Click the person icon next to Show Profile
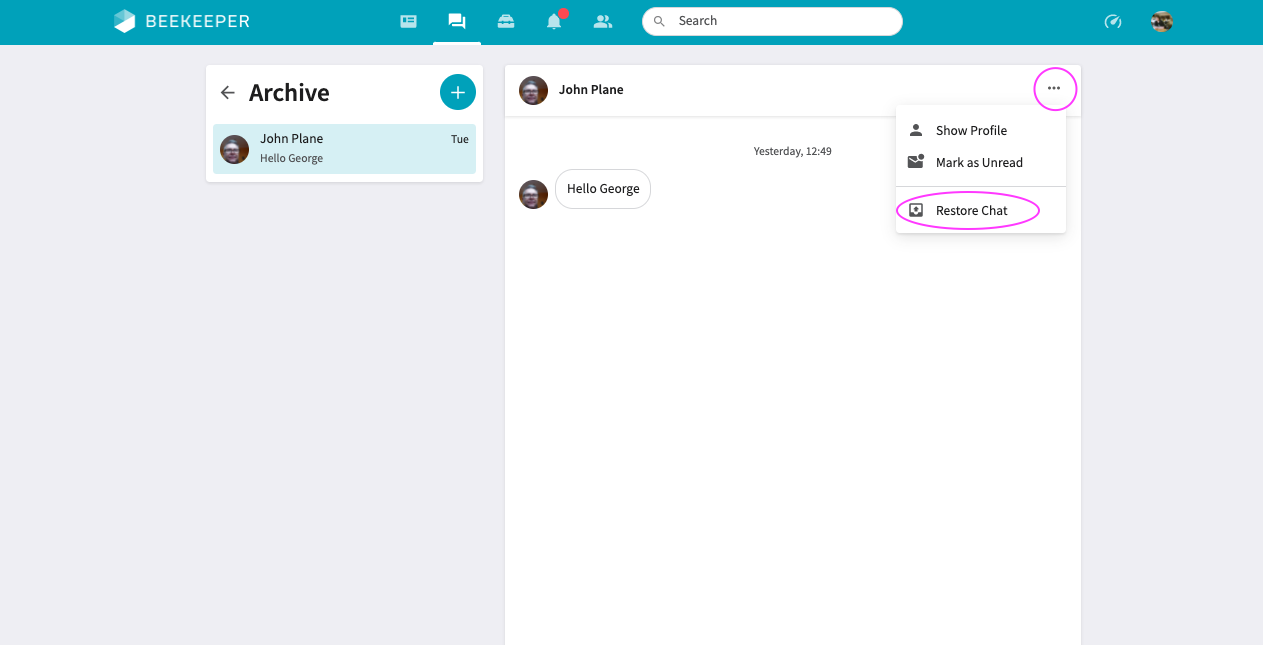This screenshot has width=1263, height=645. pyautogui.click(x=915, y=130)
